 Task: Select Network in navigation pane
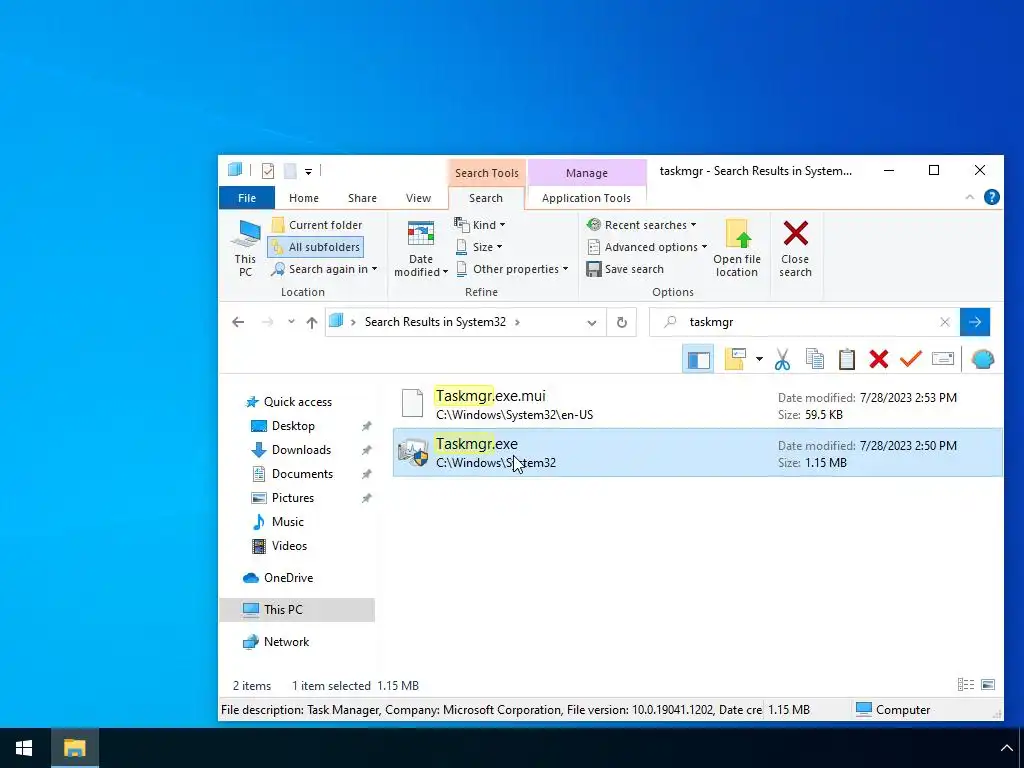pos(276,642)
